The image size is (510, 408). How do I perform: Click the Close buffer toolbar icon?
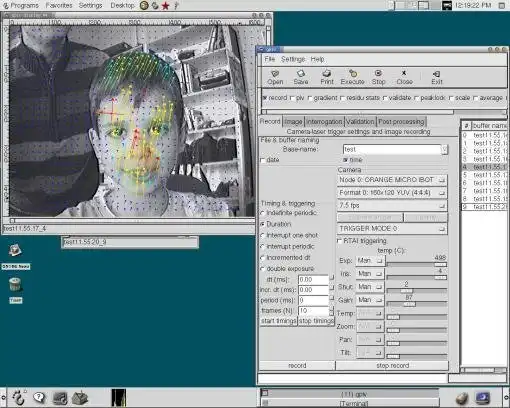[404, 77]
